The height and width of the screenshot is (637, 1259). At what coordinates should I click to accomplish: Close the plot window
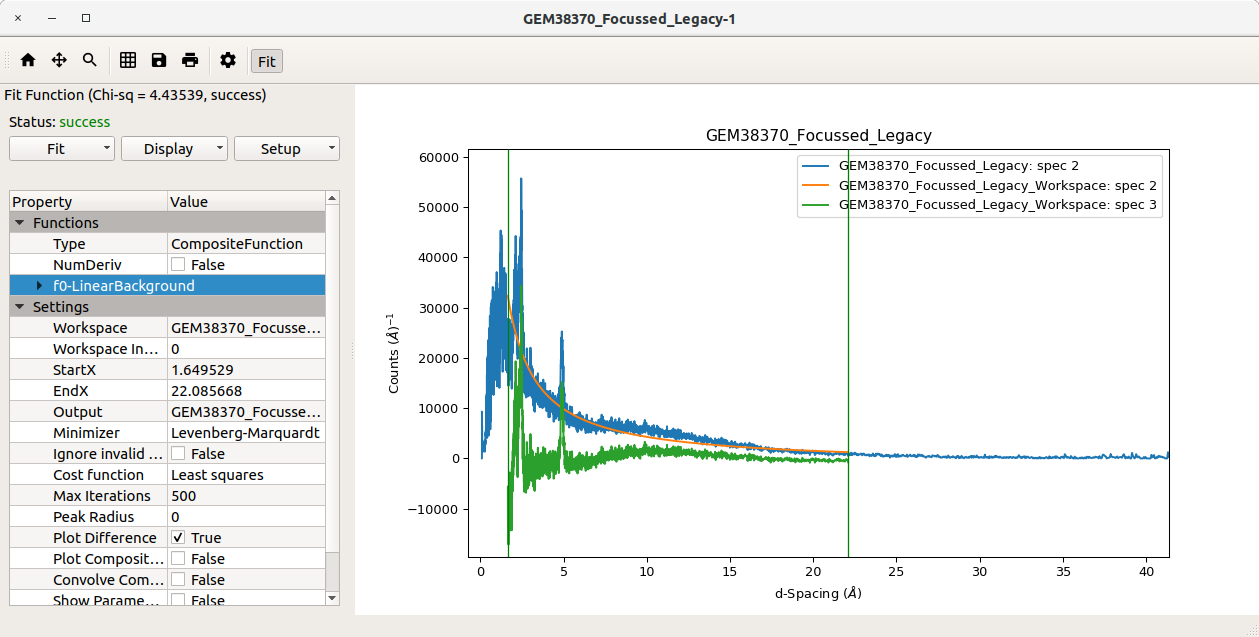[x=18, y=18]
